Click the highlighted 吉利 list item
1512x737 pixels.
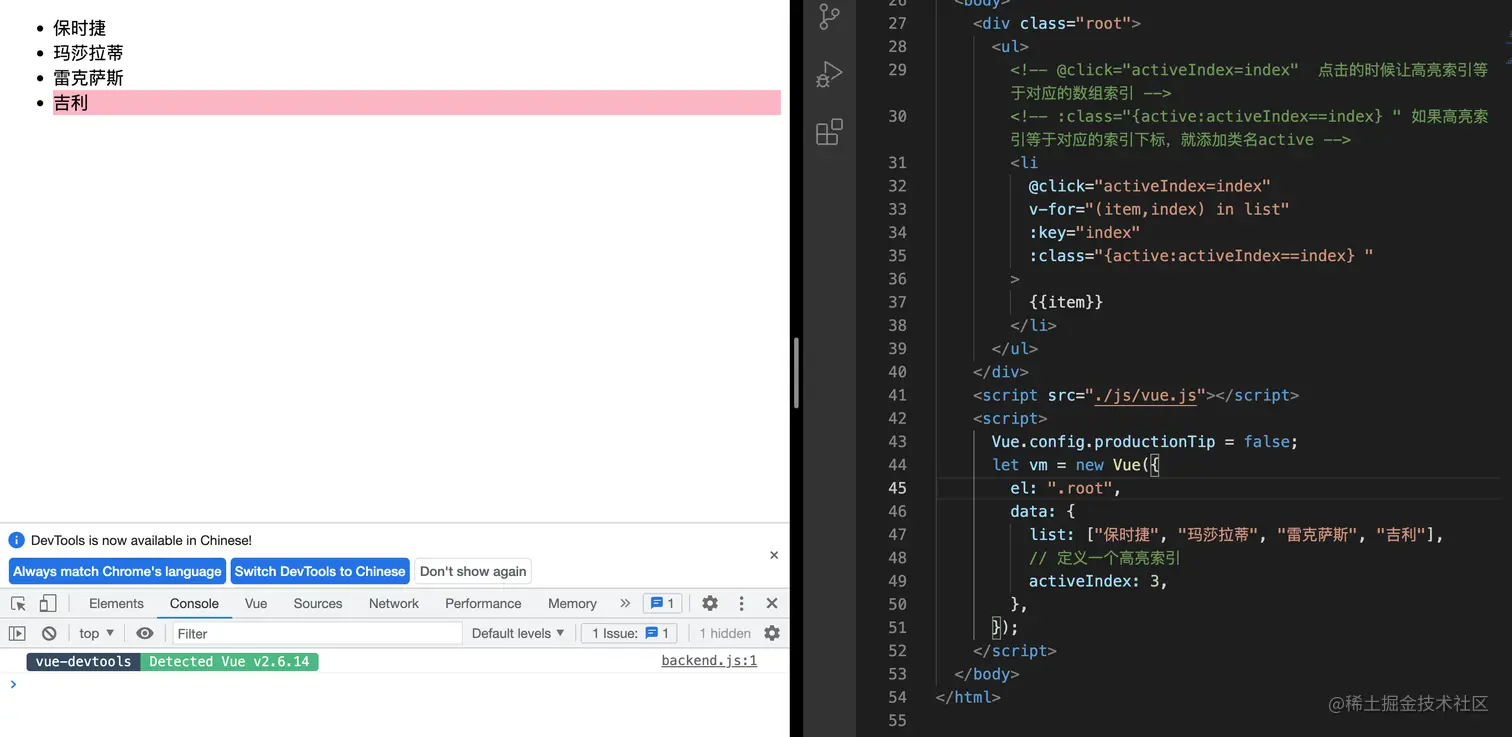coord(417,103)
